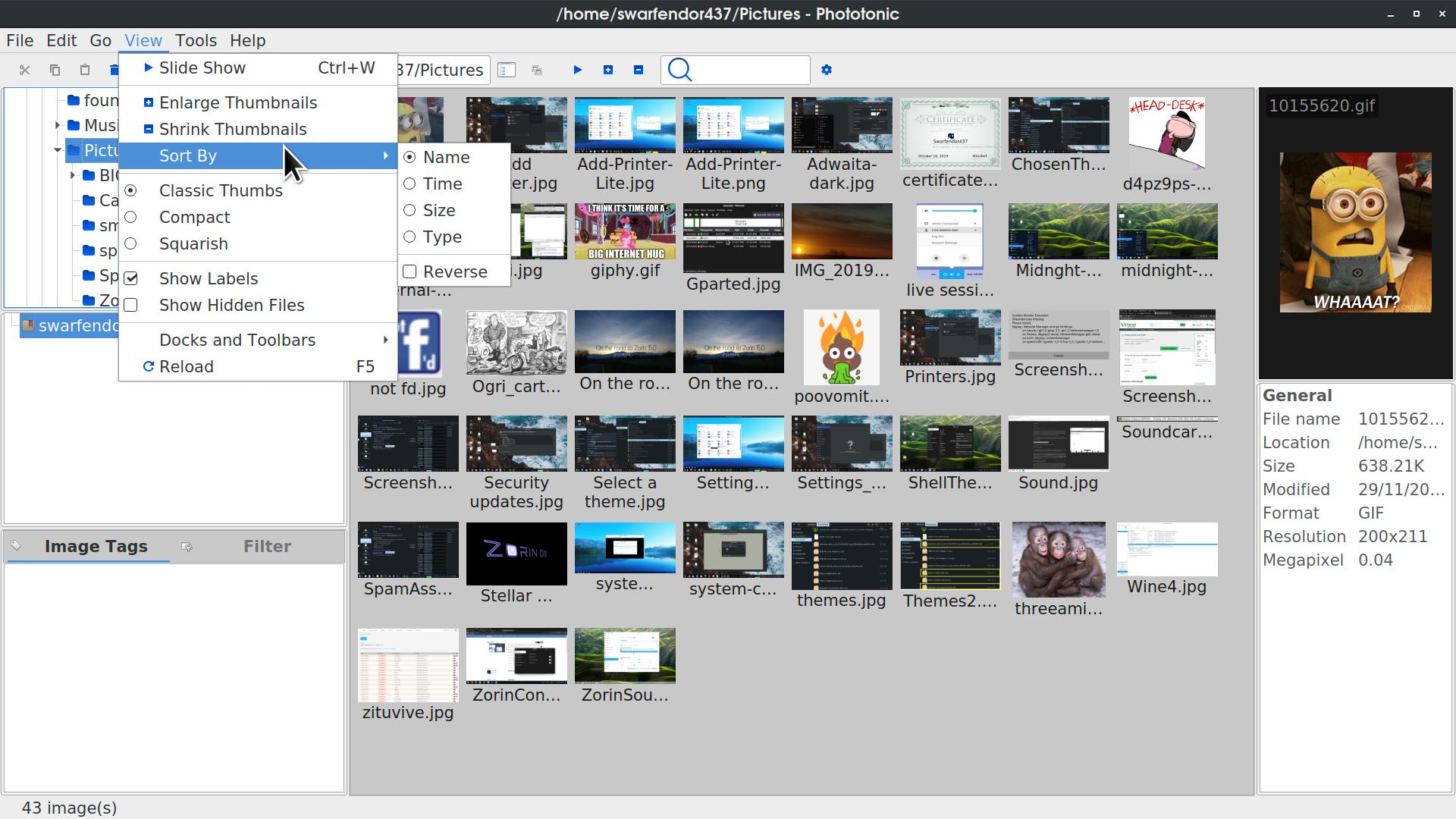Start slideshow with the toolbar play icon
The height and width of the screenshot is (819, 1456).
(x=577, y=70)
